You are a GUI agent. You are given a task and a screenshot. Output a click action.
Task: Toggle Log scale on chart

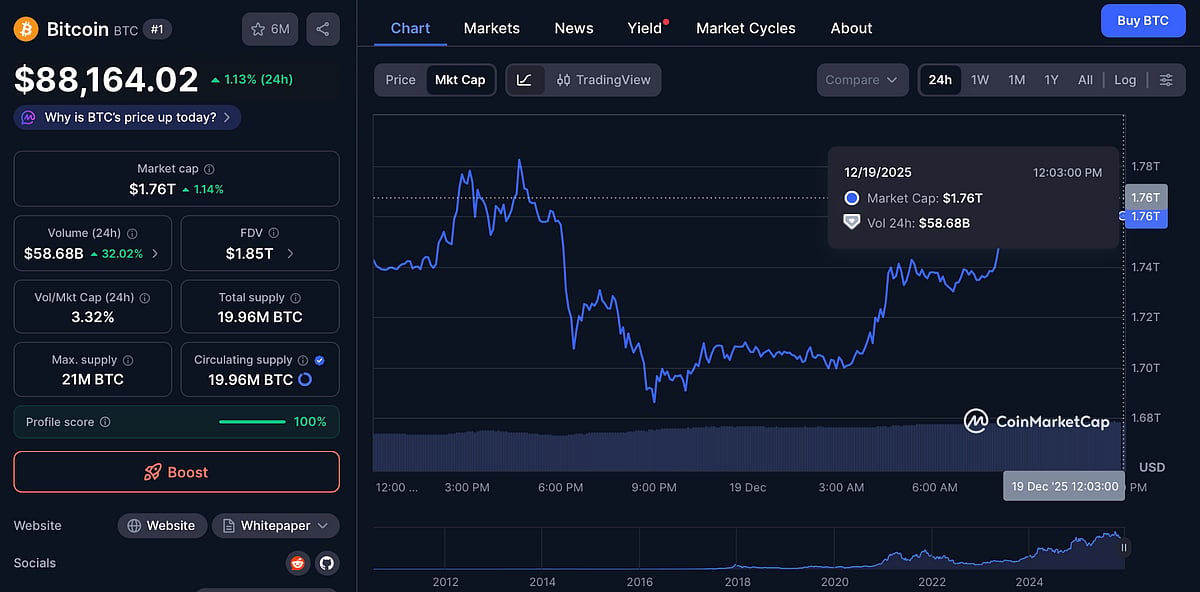(1125, 80)
